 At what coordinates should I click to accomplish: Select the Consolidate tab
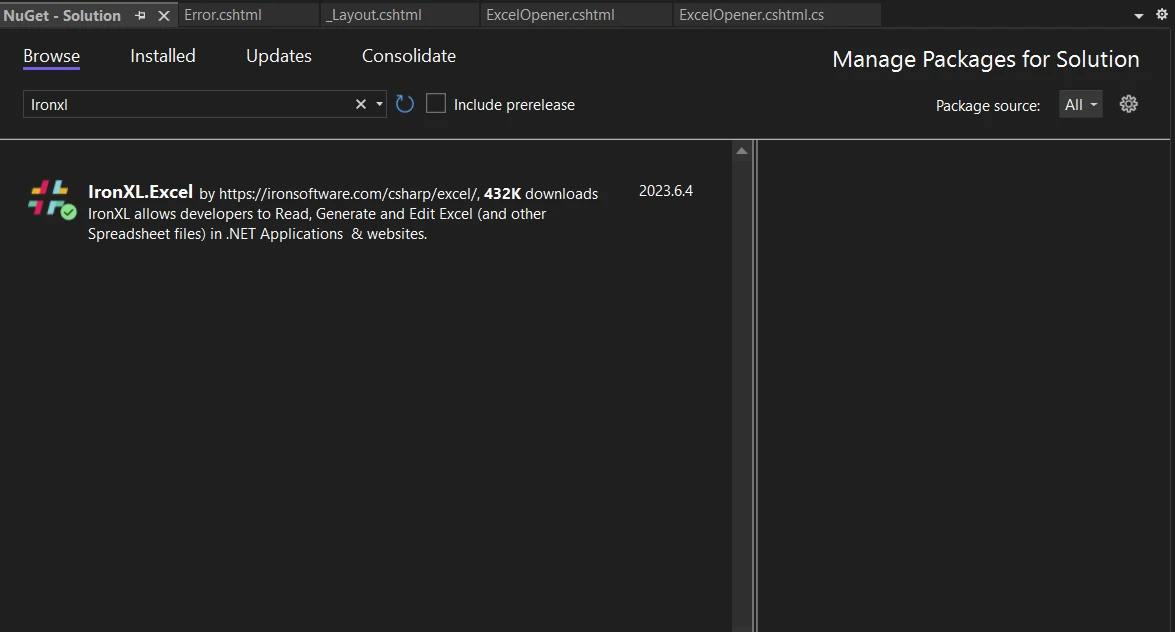pos(409,56)
